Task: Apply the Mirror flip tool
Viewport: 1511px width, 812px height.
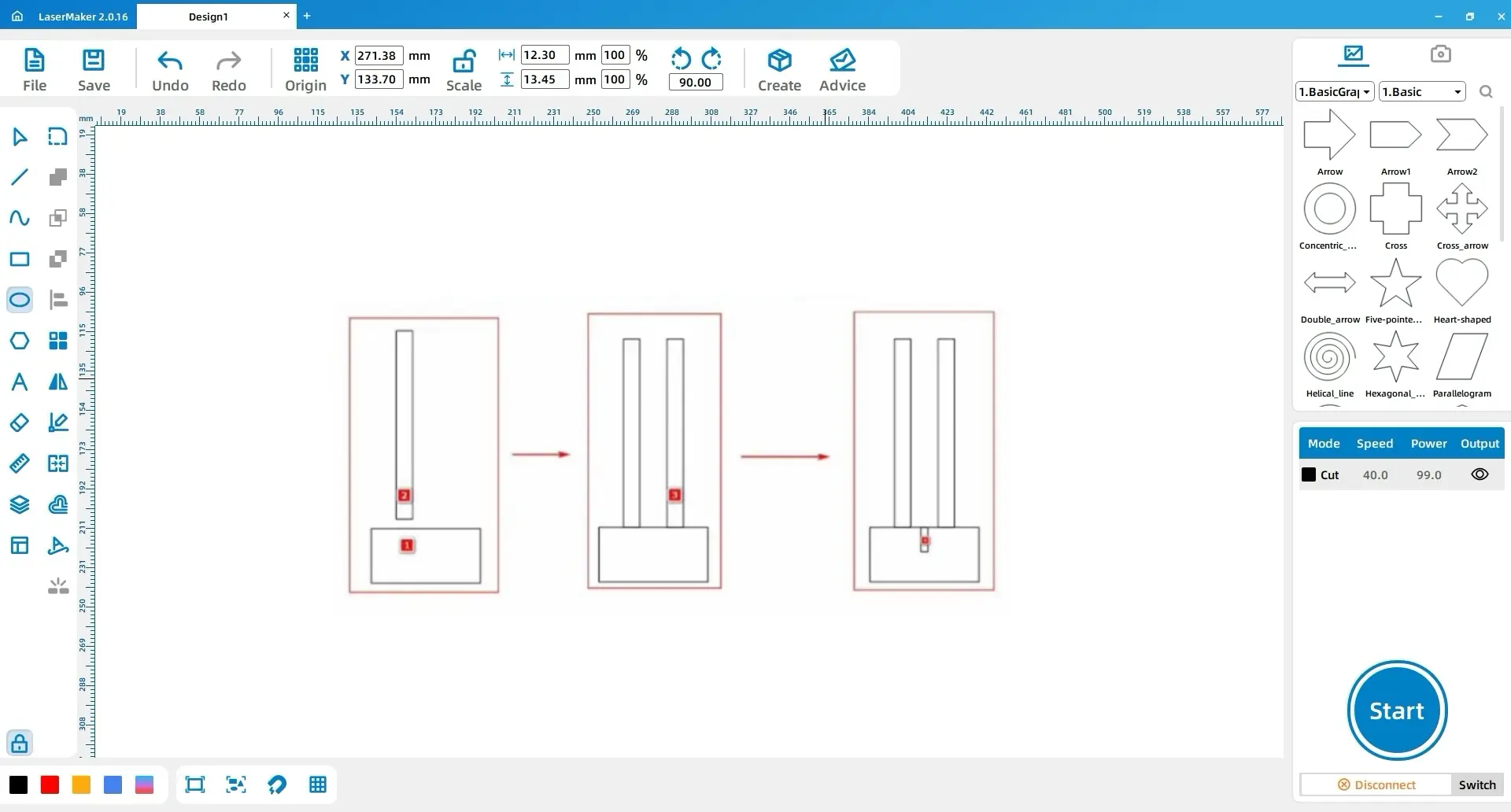Action: [x=57, y=382]
